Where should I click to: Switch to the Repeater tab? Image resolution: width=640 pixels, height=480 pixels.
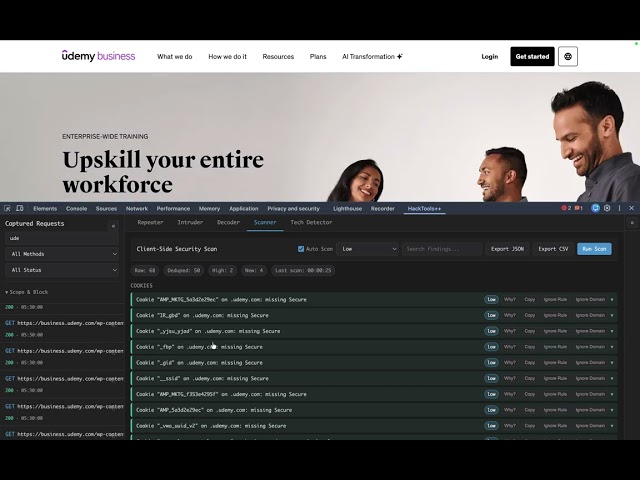pos(150,222)
